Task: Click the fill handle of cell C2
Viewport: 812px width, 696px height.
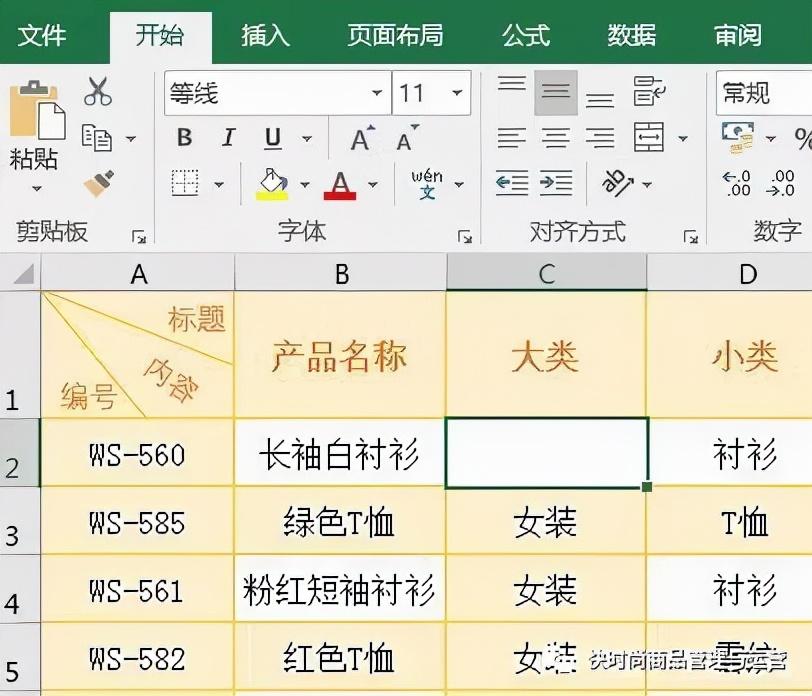Action: click(x=647, y=487)
